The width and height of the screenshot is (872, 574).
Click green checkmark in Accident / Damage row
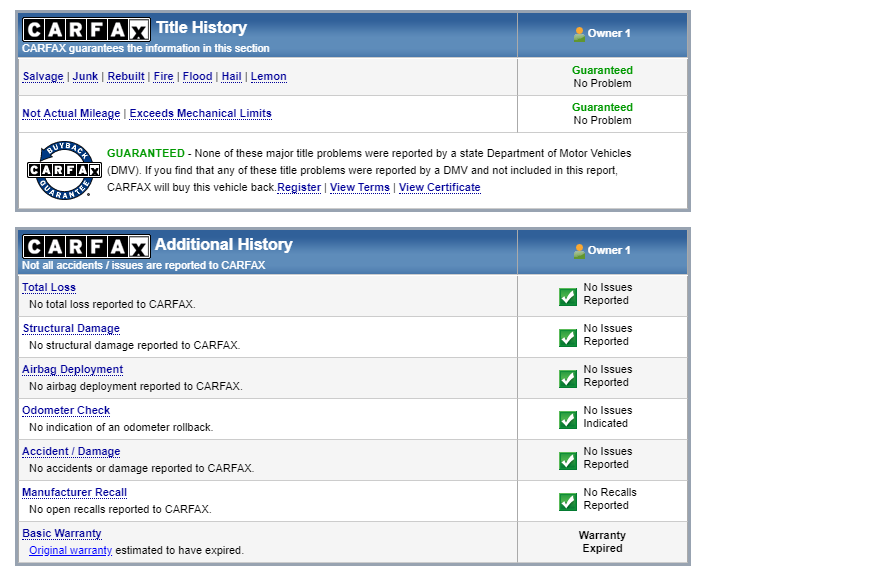(568, 461)
